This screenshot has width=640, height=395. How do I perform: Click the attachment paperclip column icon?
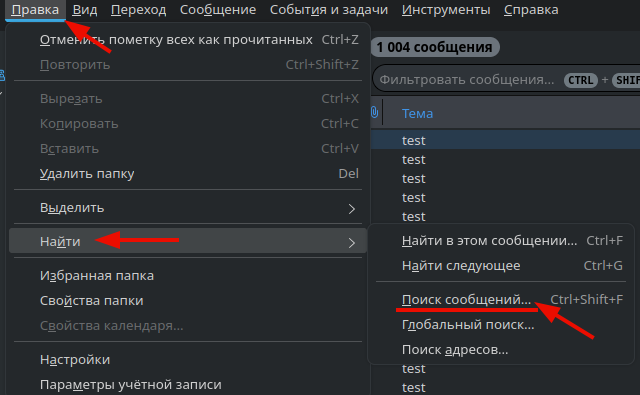coord(375,112)
